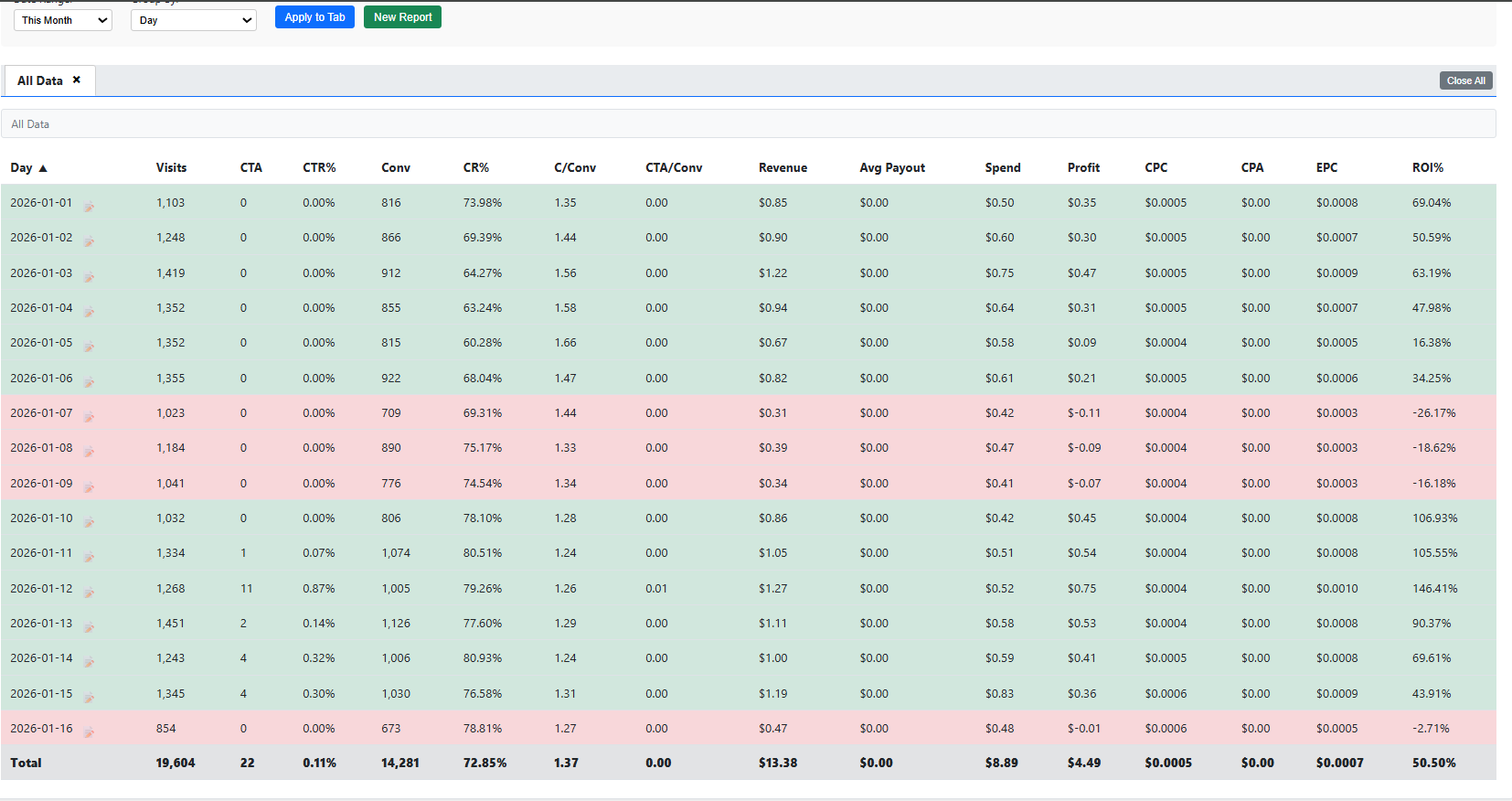Sort by the Profit column header
Image resolution: width=1512 pixels, height=801 pixels.
(x=1083, y=167)
